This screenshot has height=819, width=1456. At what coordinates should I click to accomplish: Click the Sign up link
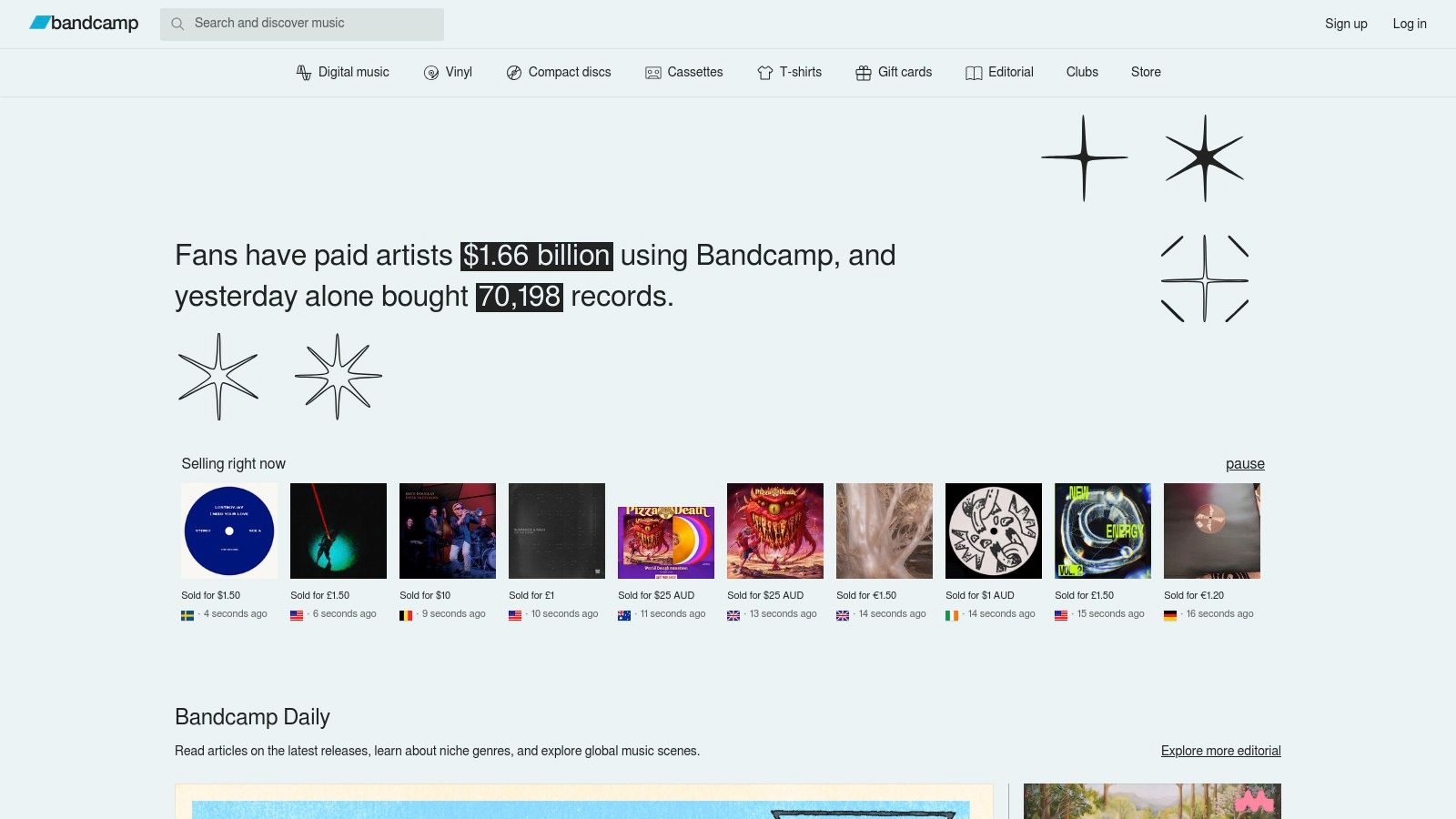[x=1346, y=24]
